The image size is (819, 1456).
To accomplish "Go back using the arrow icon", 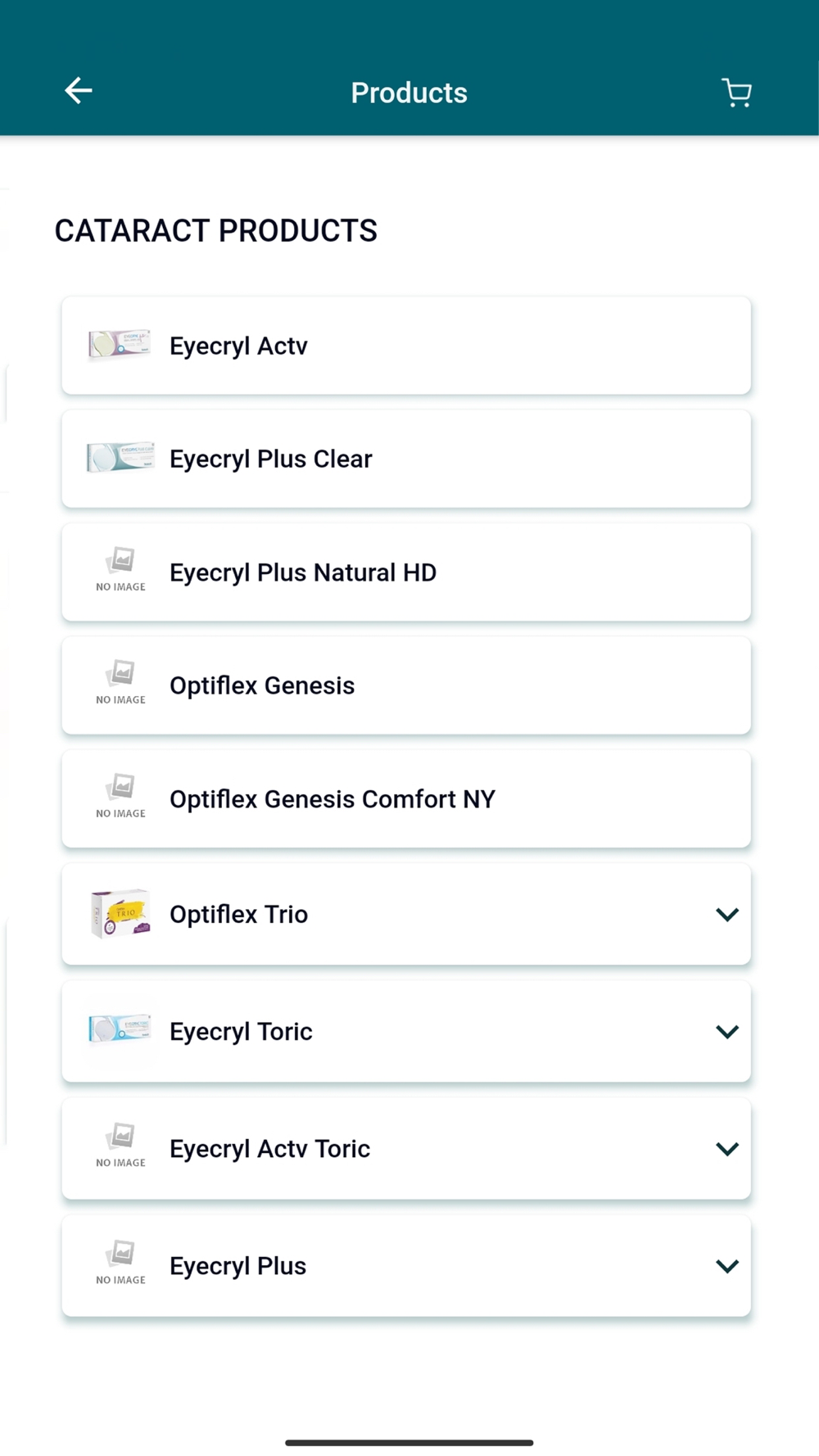I will click(x=79, y=91).
